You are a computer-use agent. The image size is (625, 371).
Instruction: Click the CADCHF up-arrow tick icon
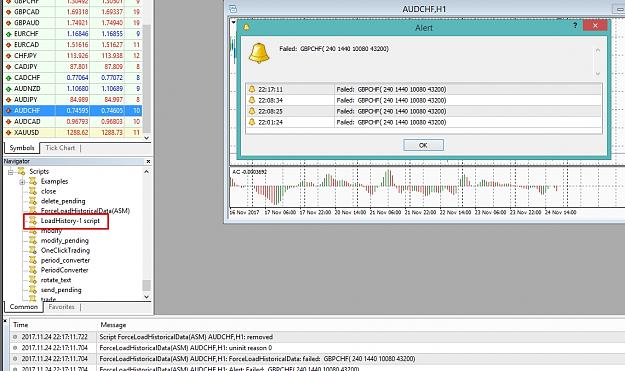click(x=8, y=78)
